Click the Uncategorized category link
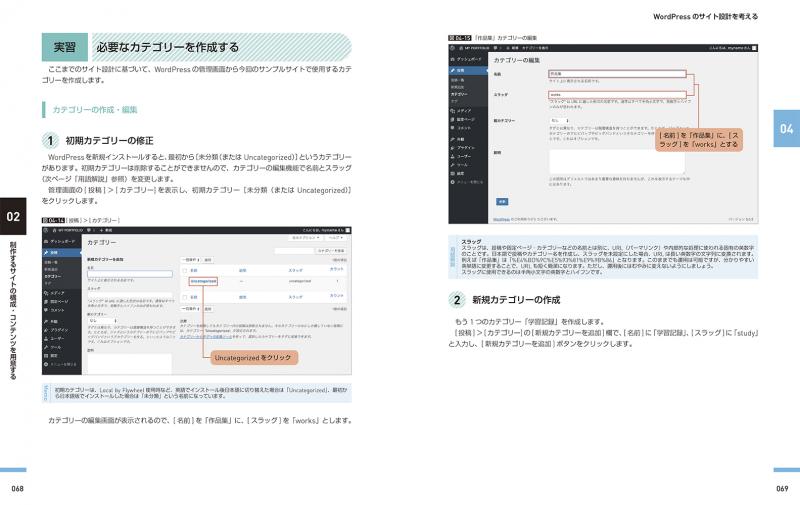 [204, 281]
